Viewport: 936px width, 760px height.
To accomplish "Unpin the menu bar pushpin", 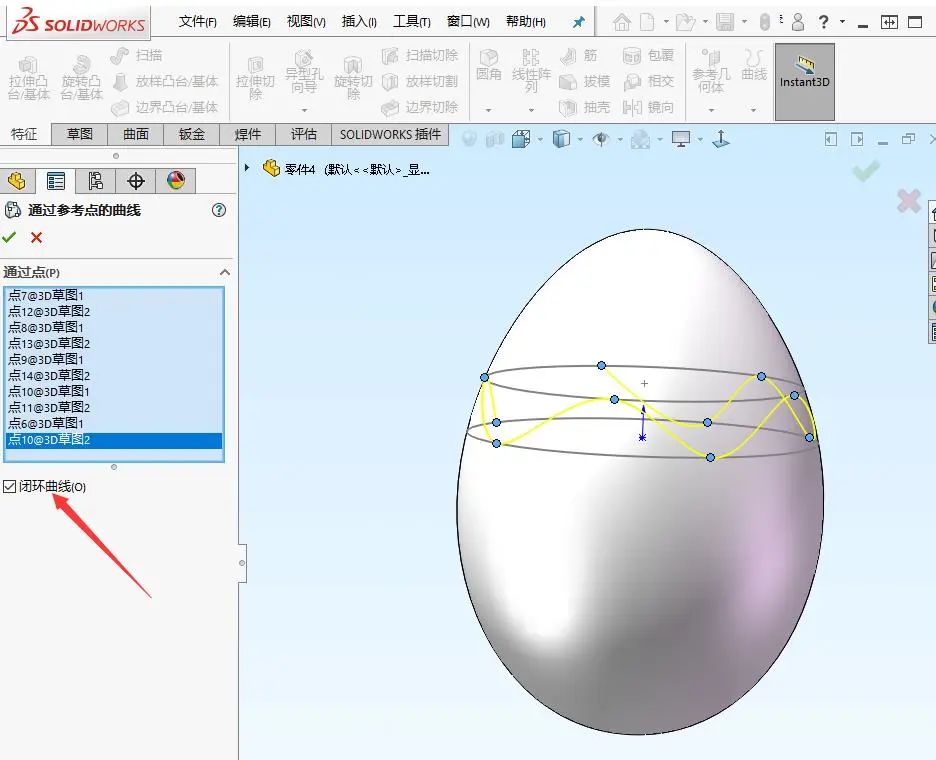I will [x=578, y=21].
